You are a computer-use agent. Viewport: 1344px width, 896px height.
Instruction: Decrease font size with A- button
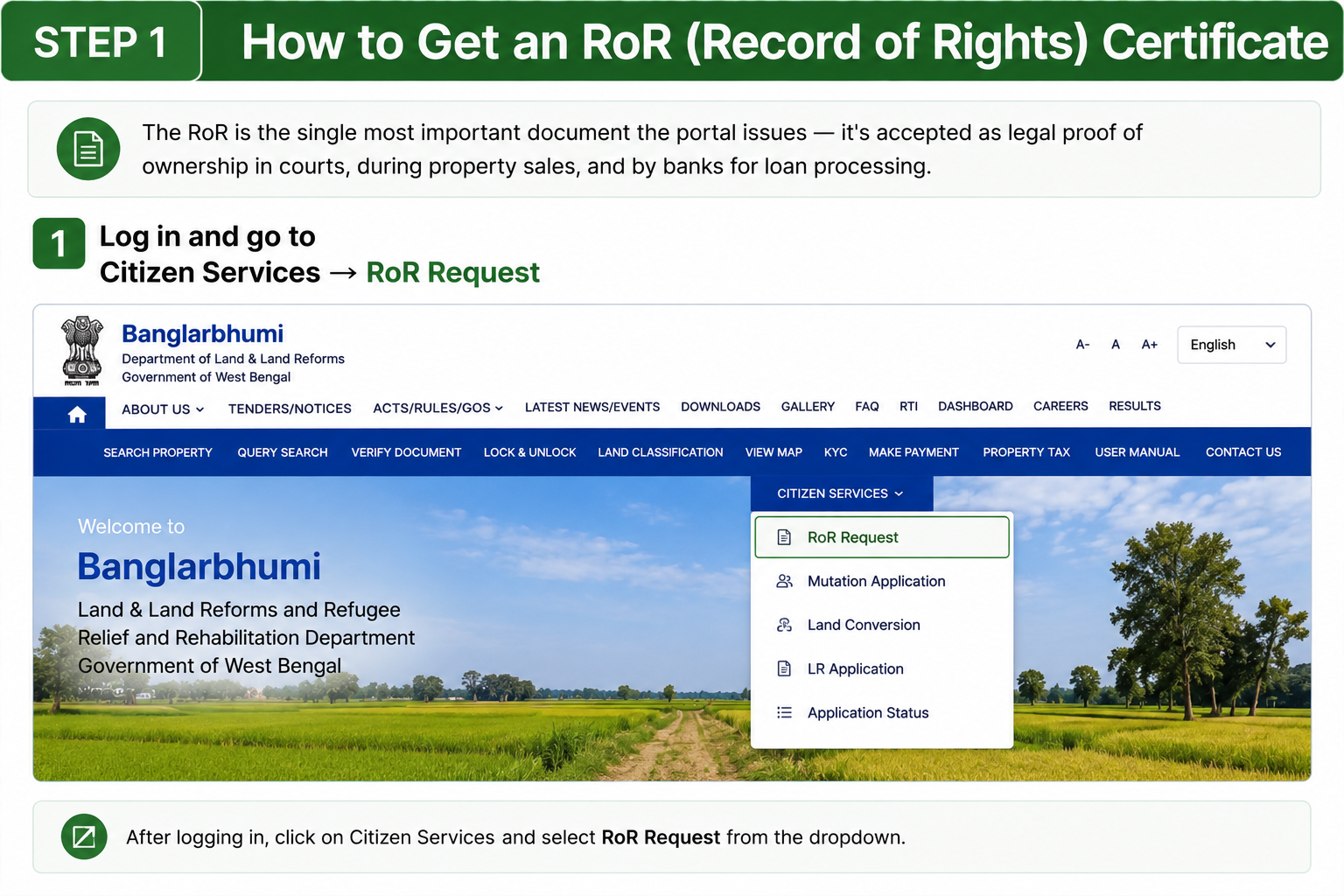(x=1082, y=345)
